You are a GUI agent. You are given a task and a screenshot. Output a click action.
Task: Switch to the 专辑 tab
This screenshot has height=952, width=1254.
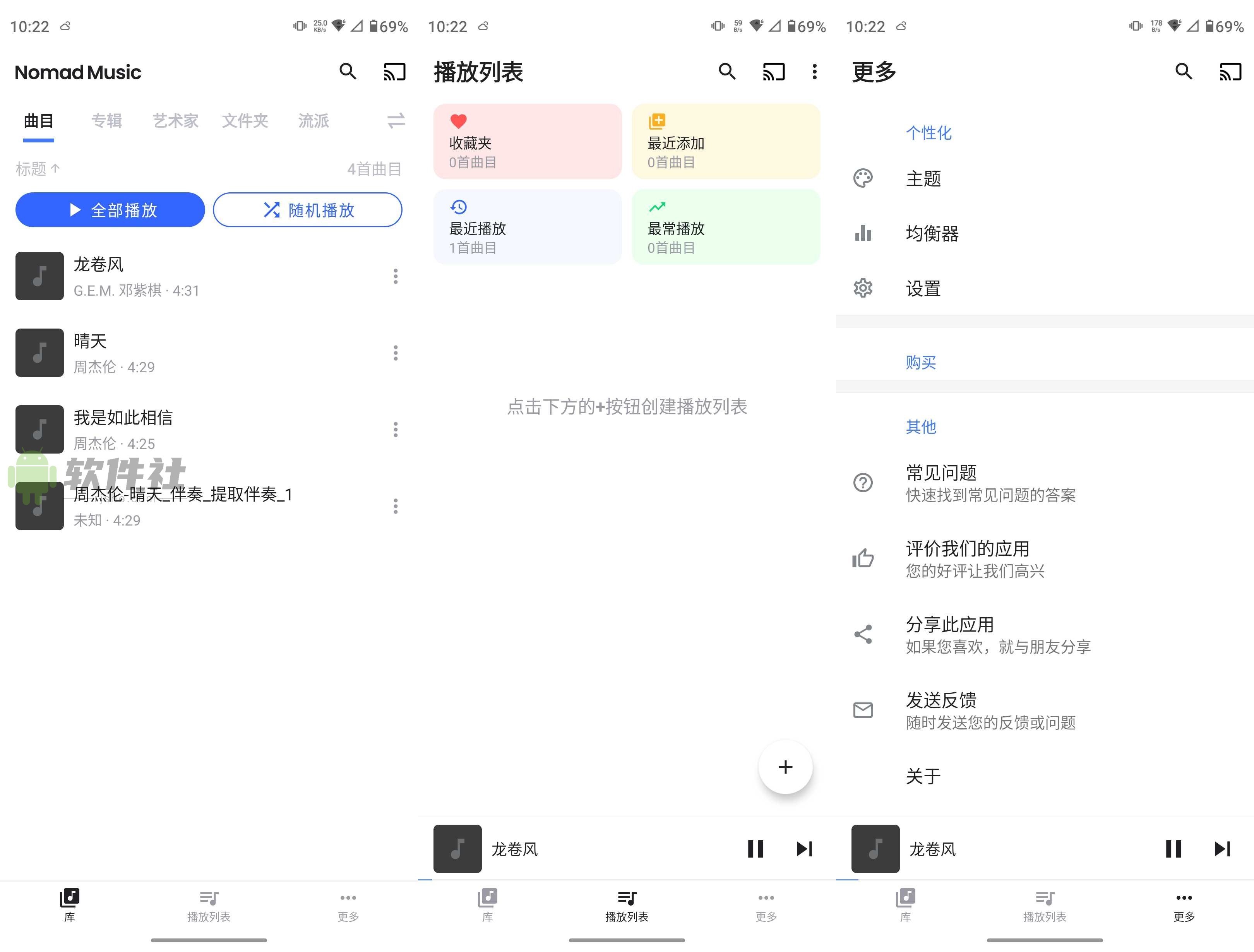[106, 121]
